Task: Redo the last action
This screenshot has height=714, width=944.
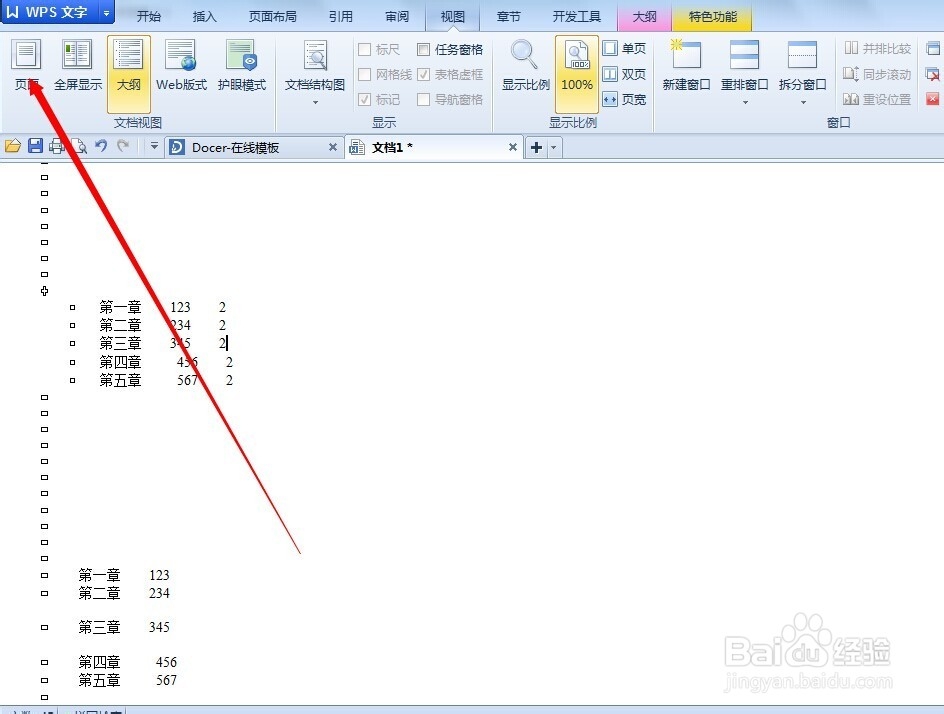Action: click(123, 146)
